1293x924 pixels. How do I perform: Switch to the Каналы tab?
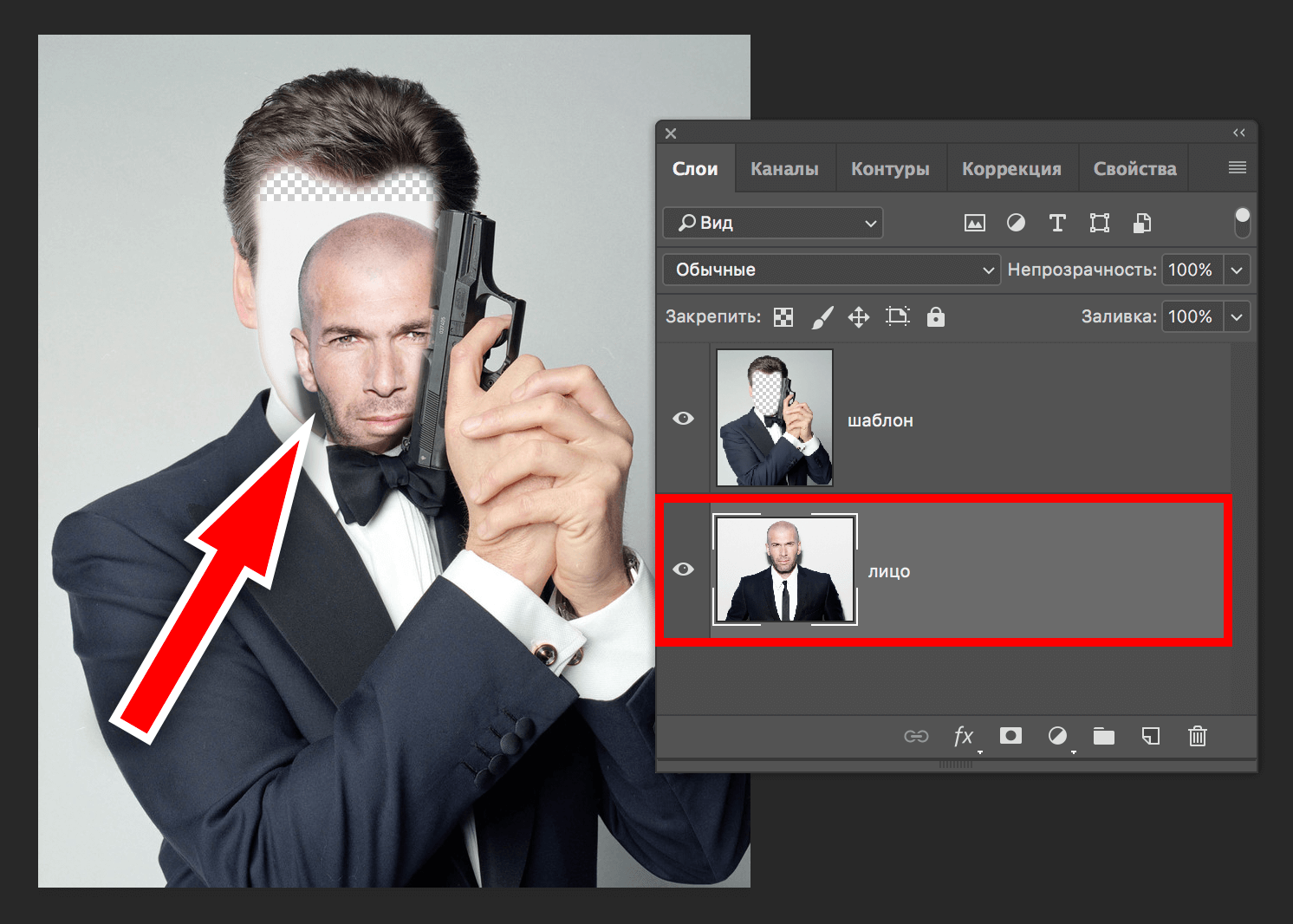point(783,167)
